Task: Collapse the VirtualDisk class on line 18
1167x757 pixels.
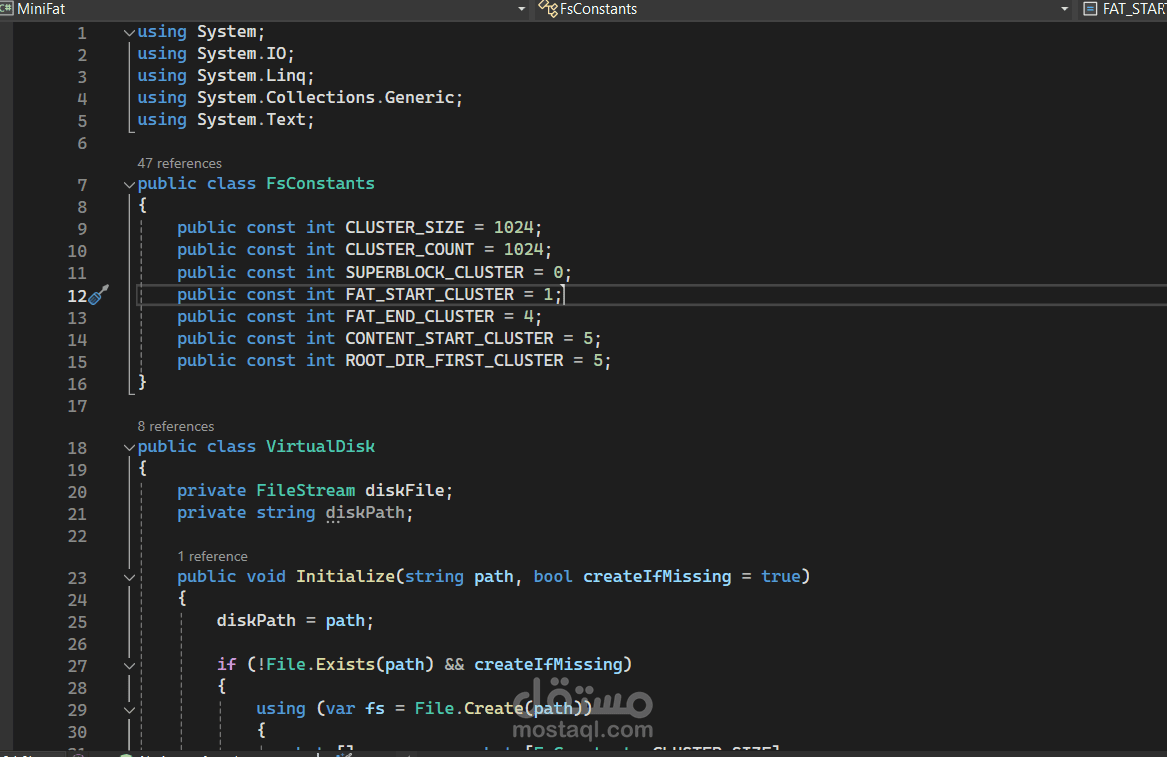Action: coord(129,447)
